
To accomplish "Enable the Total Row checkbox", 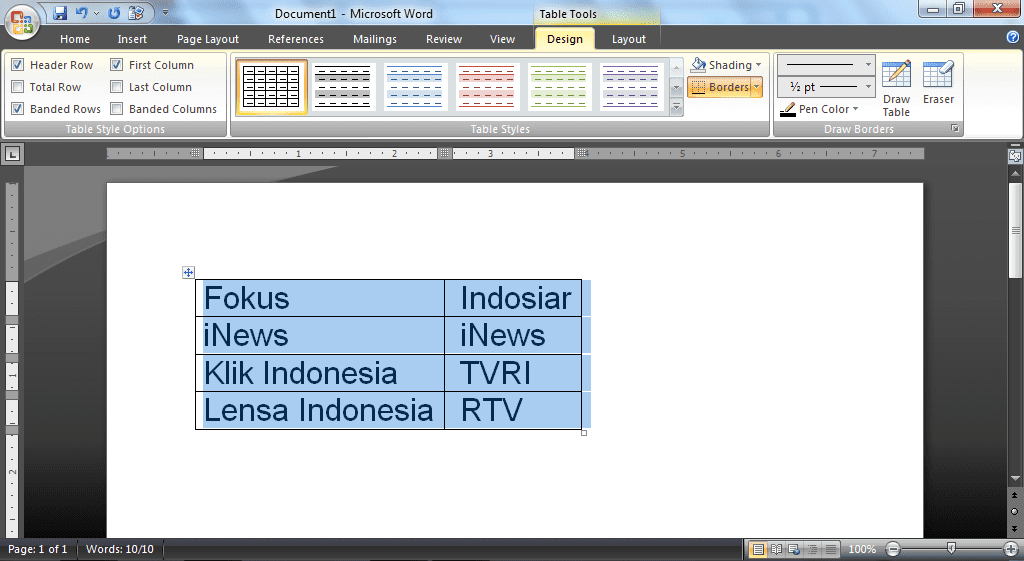I will point(18,87).
